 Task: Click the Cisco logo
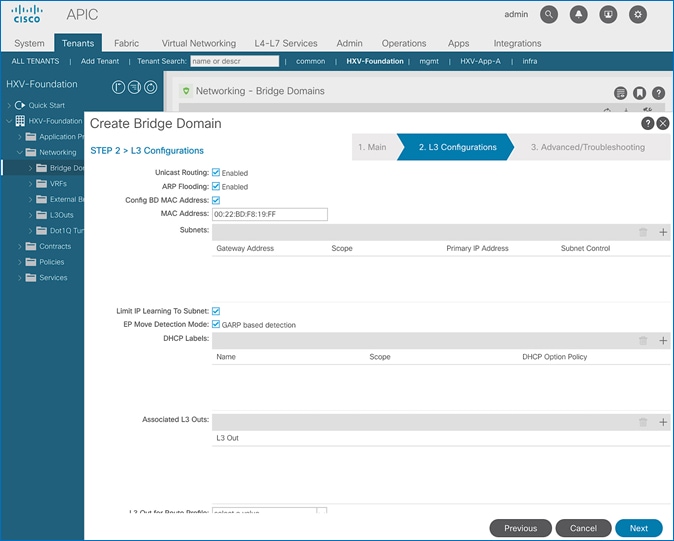[27, 14]
